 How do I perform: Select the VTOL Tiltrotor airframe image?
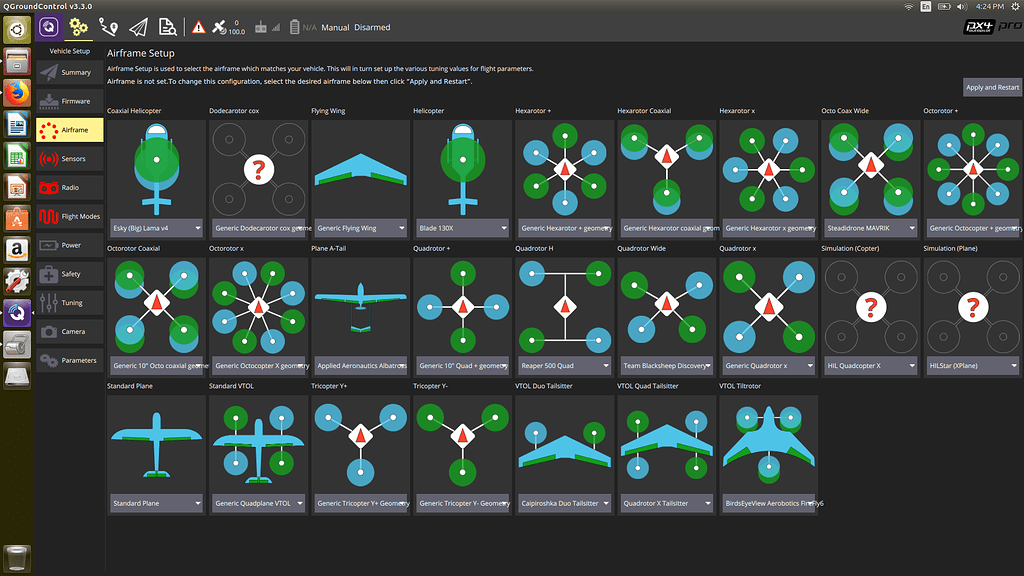768,443
